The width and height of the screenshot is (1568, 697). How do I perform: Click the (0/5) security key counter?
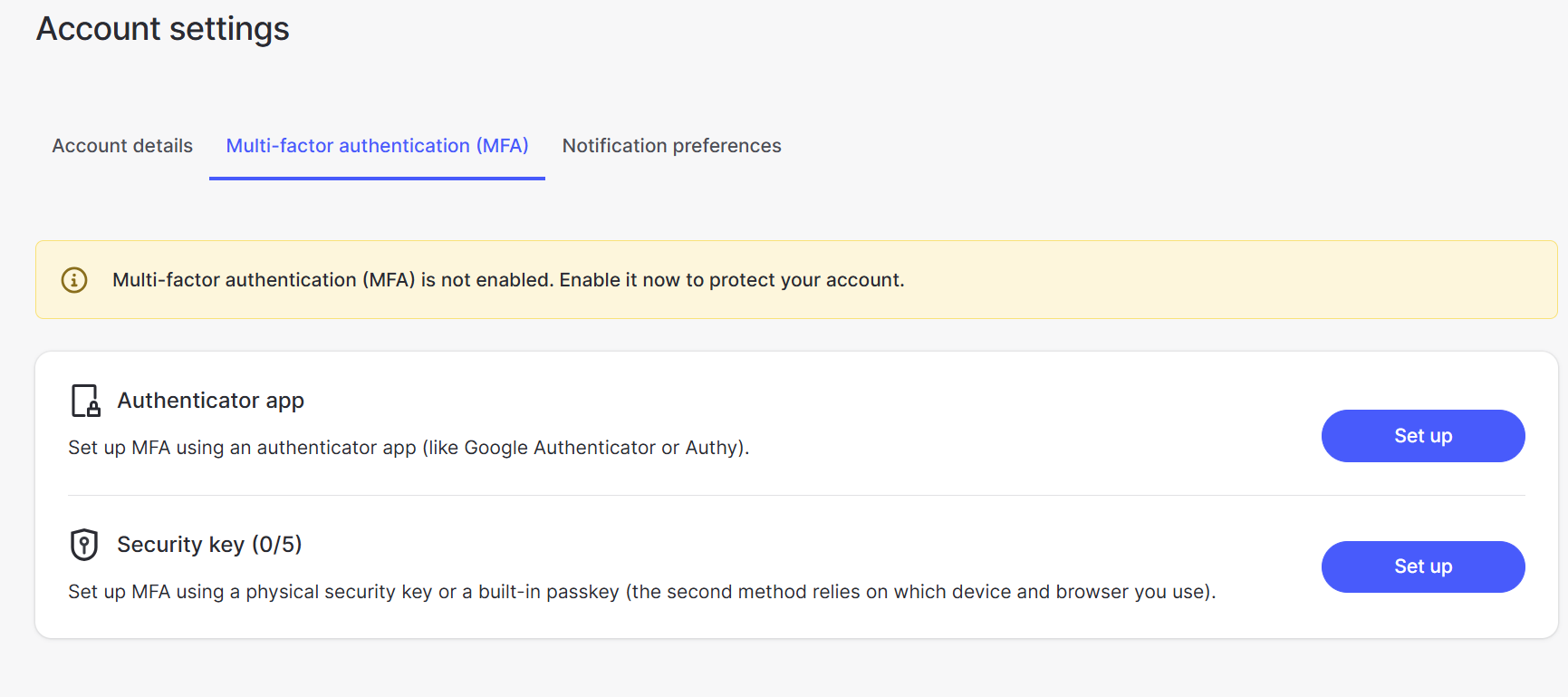coord(276,545)
